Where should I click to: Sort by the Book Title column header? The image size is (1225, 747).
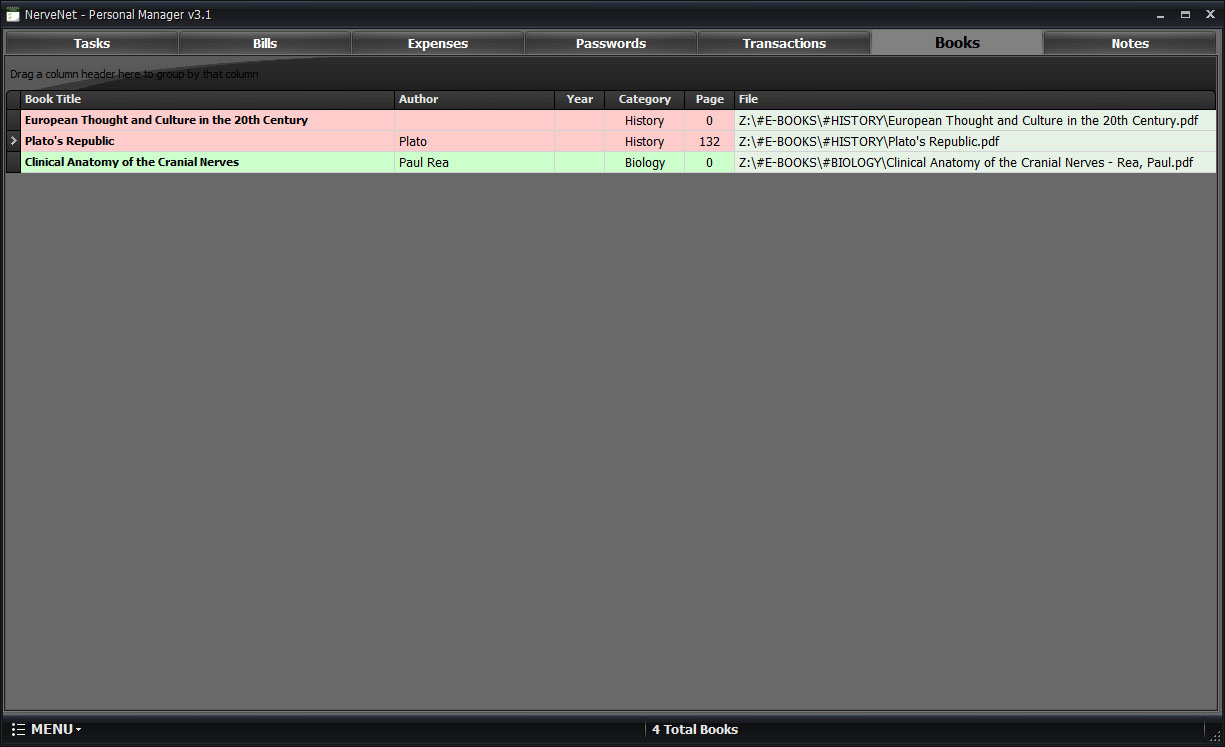[207, 99]
